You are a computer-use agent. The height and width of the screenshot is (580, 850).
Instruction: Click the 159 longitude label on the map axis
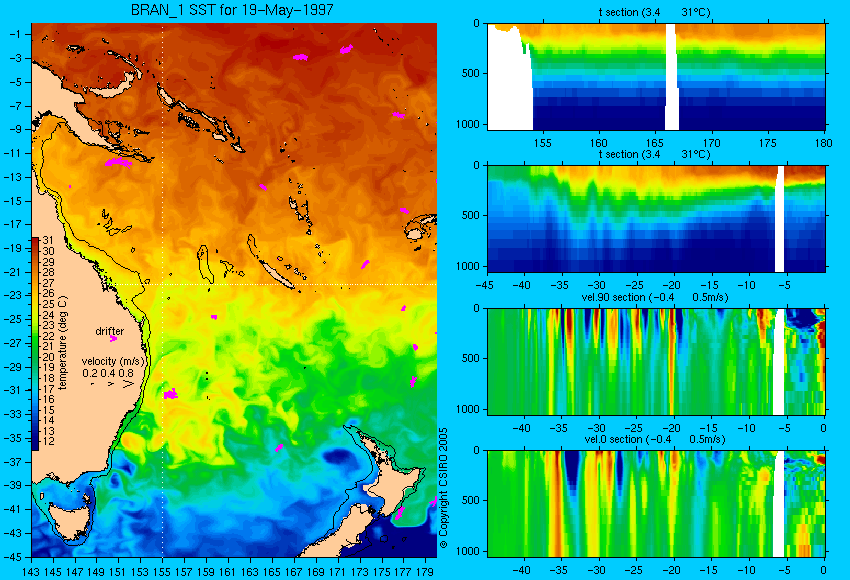[205, 571]
